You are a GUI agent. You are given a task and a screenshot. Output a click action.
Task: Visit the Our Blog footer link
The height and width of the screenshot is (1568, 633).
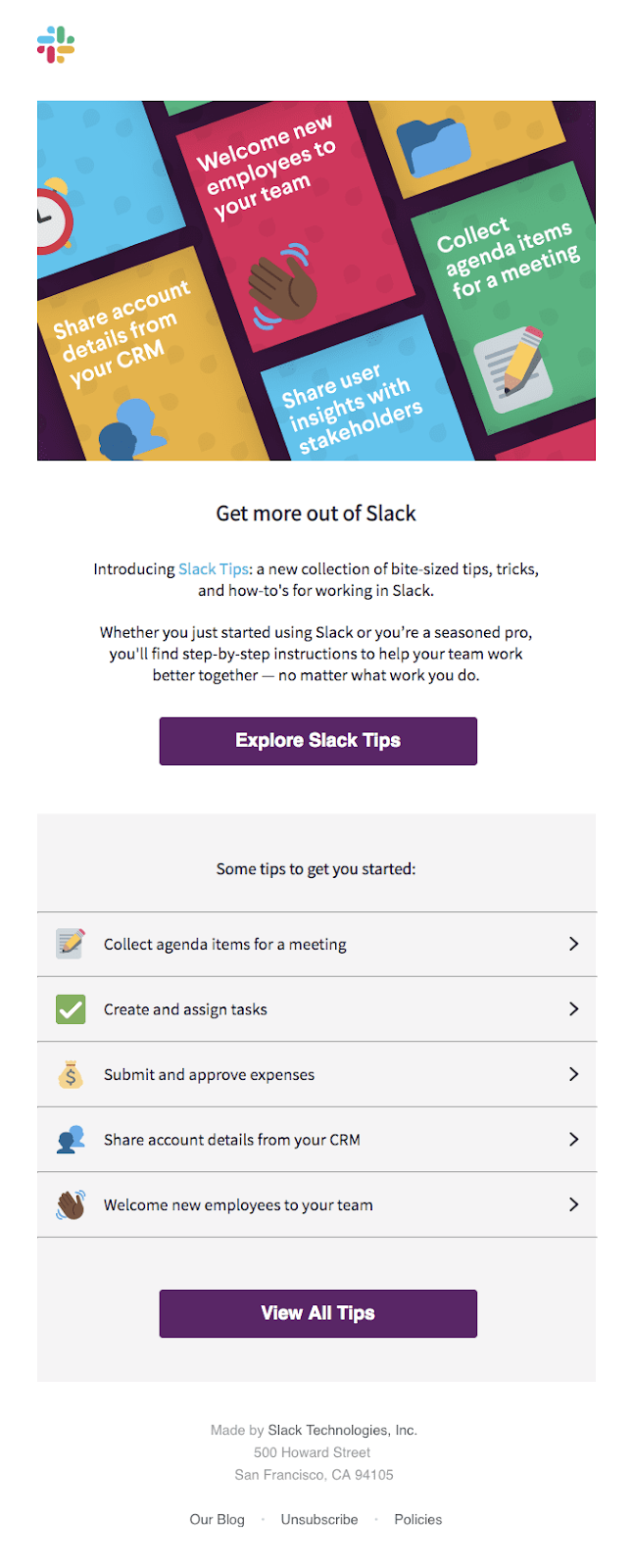[x=218, y=1520]
